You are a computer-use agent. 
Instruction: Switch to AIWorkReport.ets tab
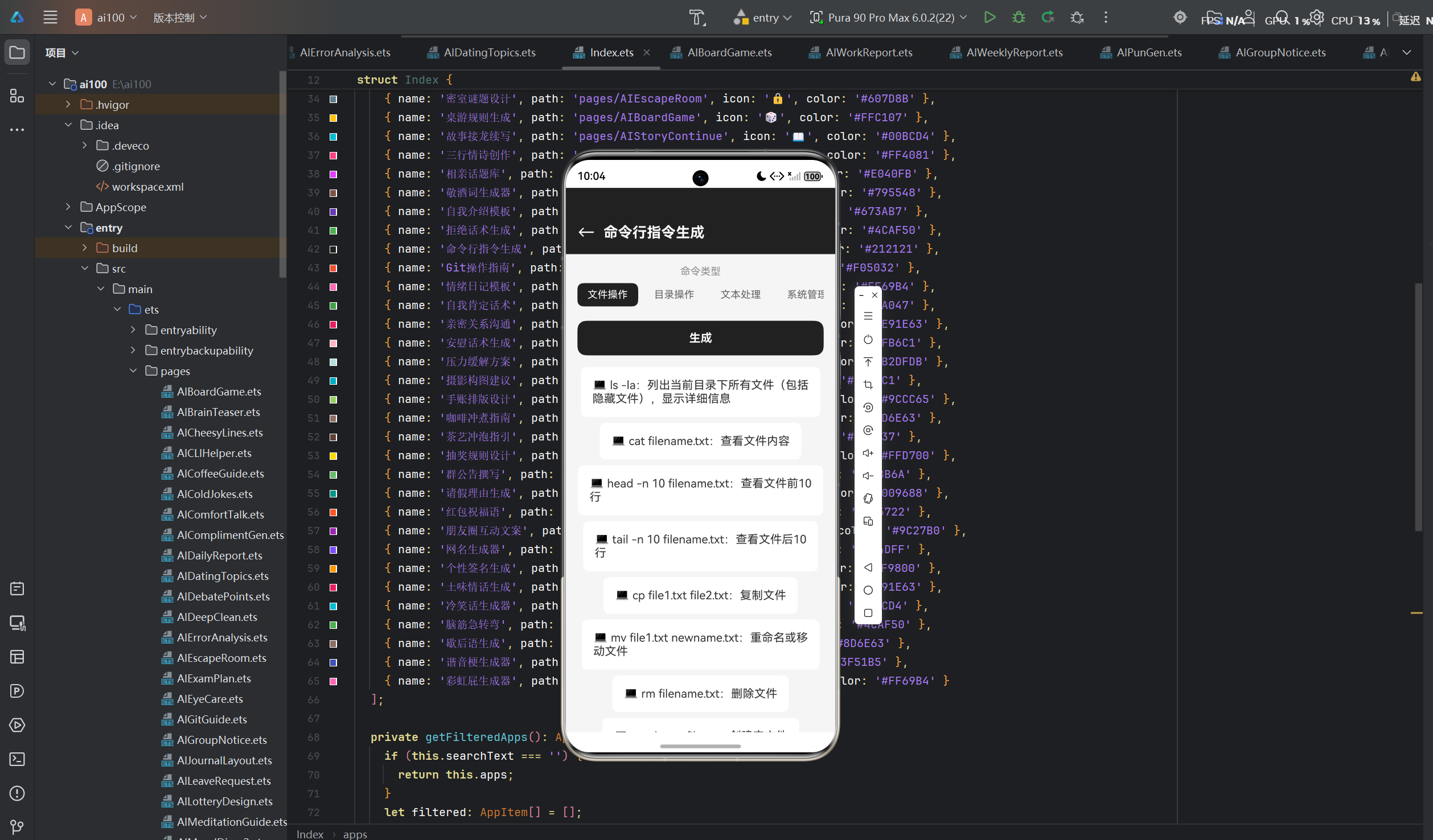point(861,52)
